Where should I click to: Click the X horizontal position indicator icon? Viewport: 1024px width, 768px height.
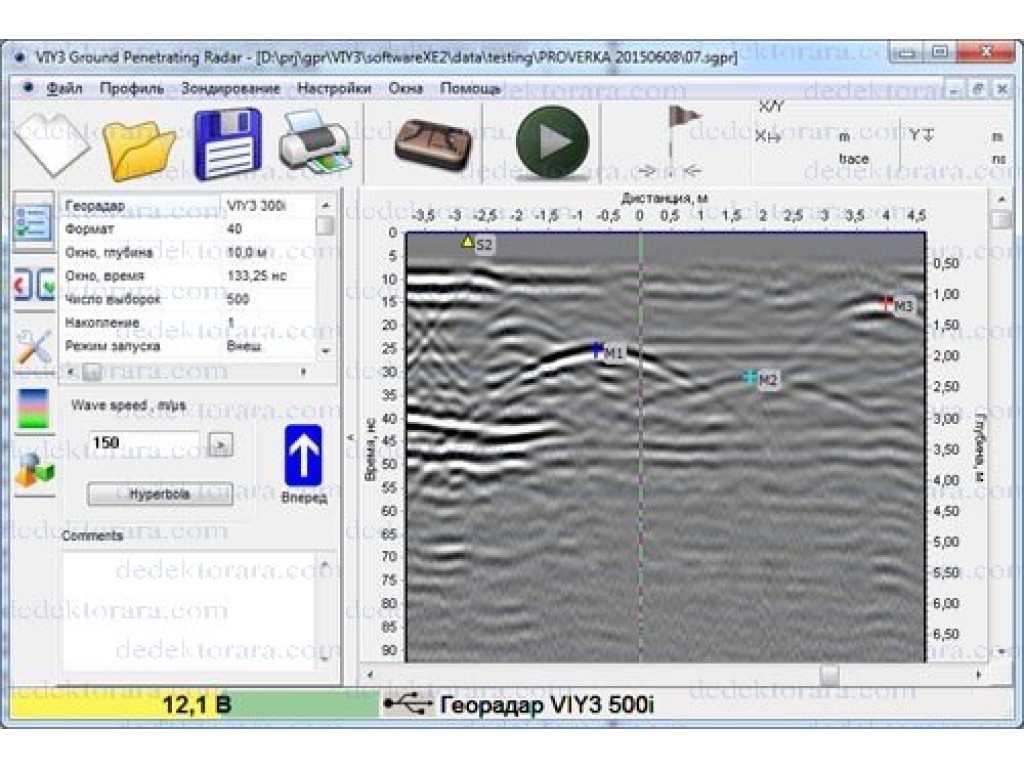pyautogui.click(x=768, y=136)
